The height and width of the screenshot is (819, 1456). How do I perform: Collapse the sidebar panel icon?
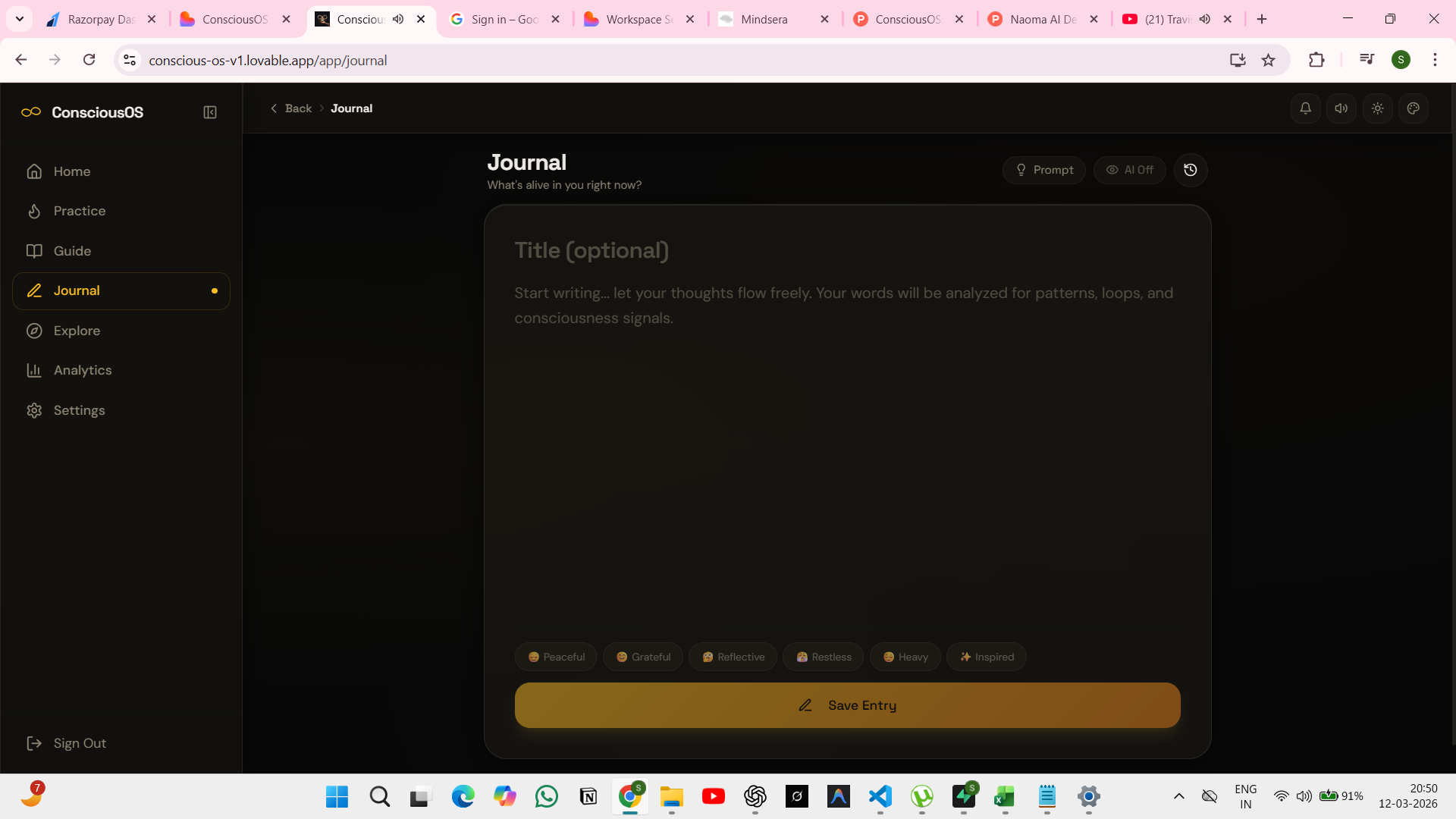pyautogui.click(x=210, y=112)
